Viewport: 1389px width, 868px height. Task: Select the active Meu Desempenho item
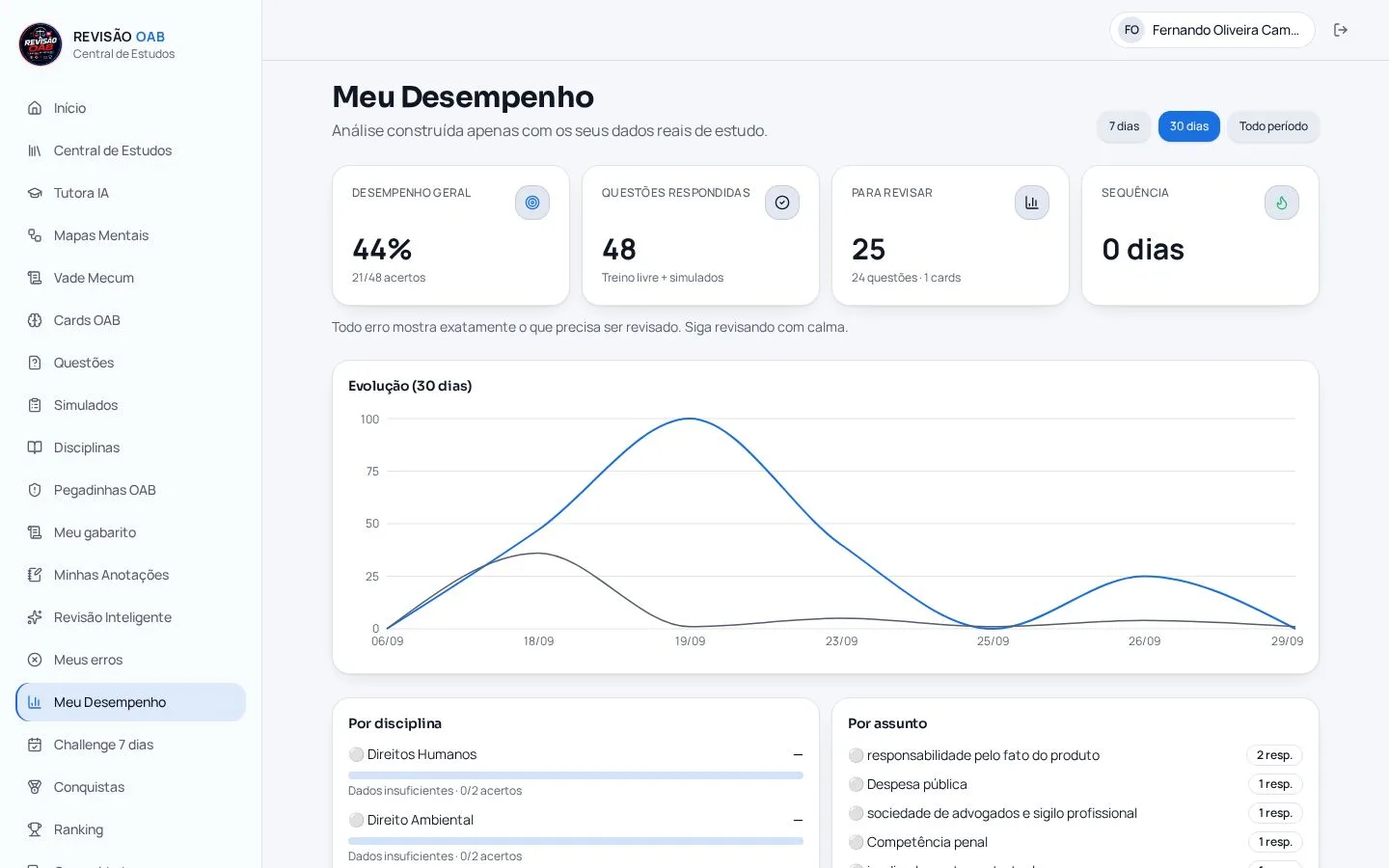point(131,702)
